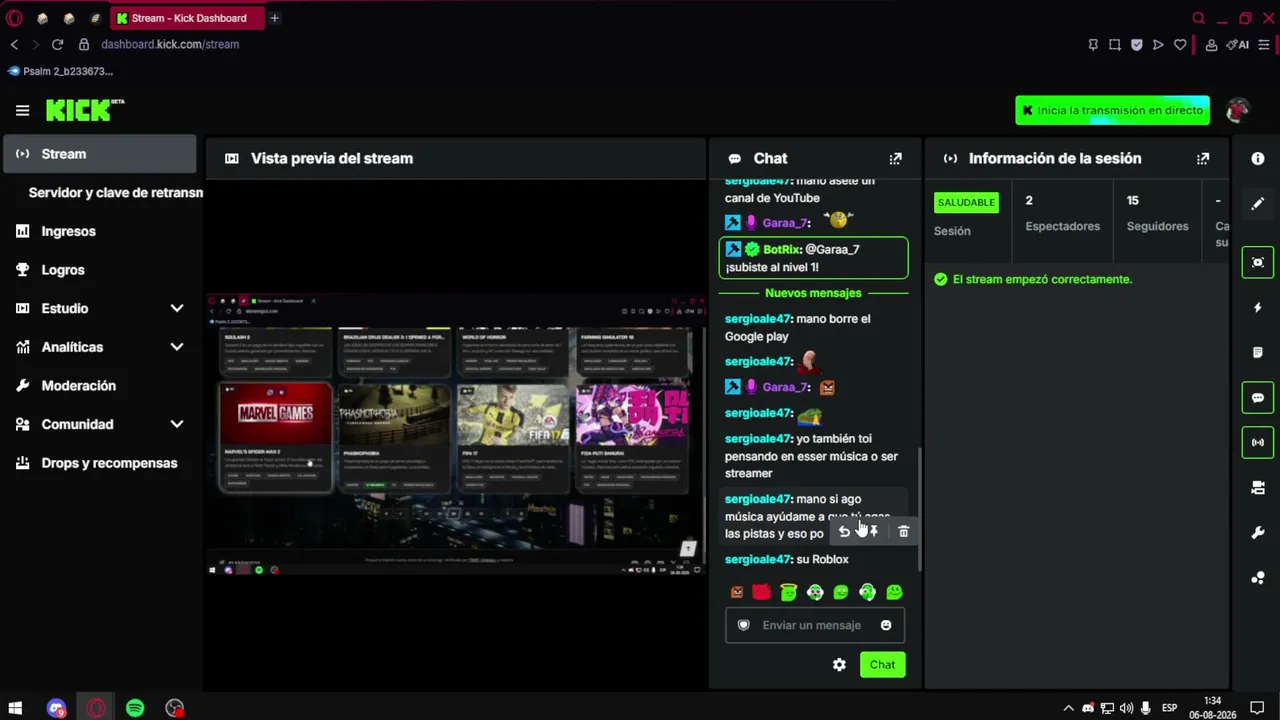Click BotRix username in chat
Image resolution: width=1280 pixels, height=720 pixels.
(781, 249)
